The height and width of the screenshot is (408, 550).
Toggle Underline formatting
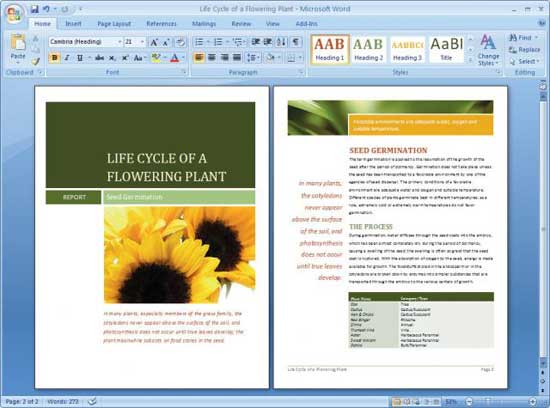tap(80, 58)
